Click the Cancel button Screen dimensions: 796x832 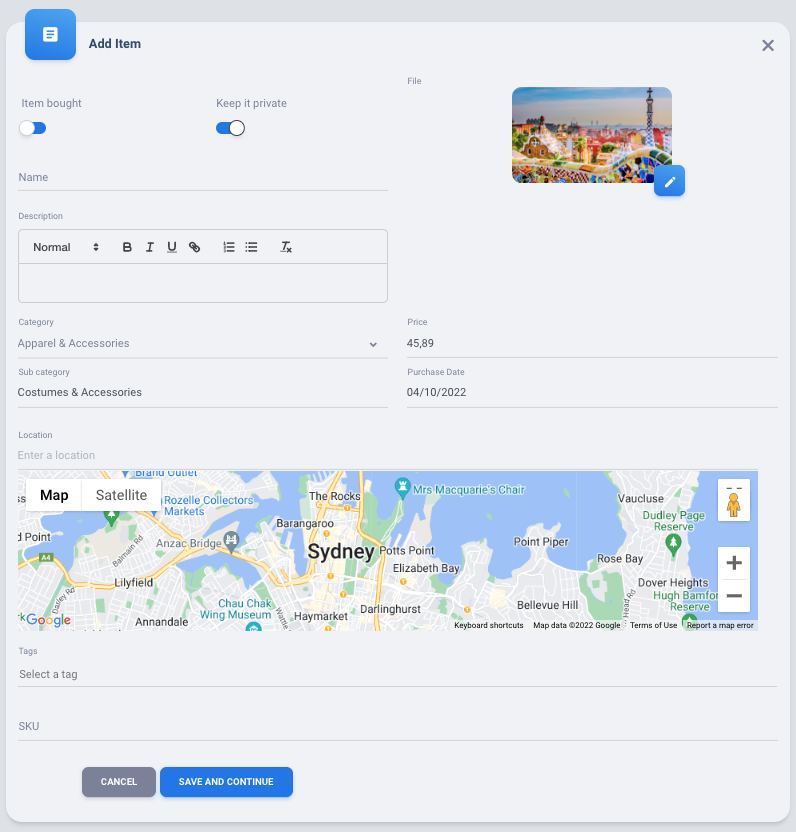[x=119, y=782]
